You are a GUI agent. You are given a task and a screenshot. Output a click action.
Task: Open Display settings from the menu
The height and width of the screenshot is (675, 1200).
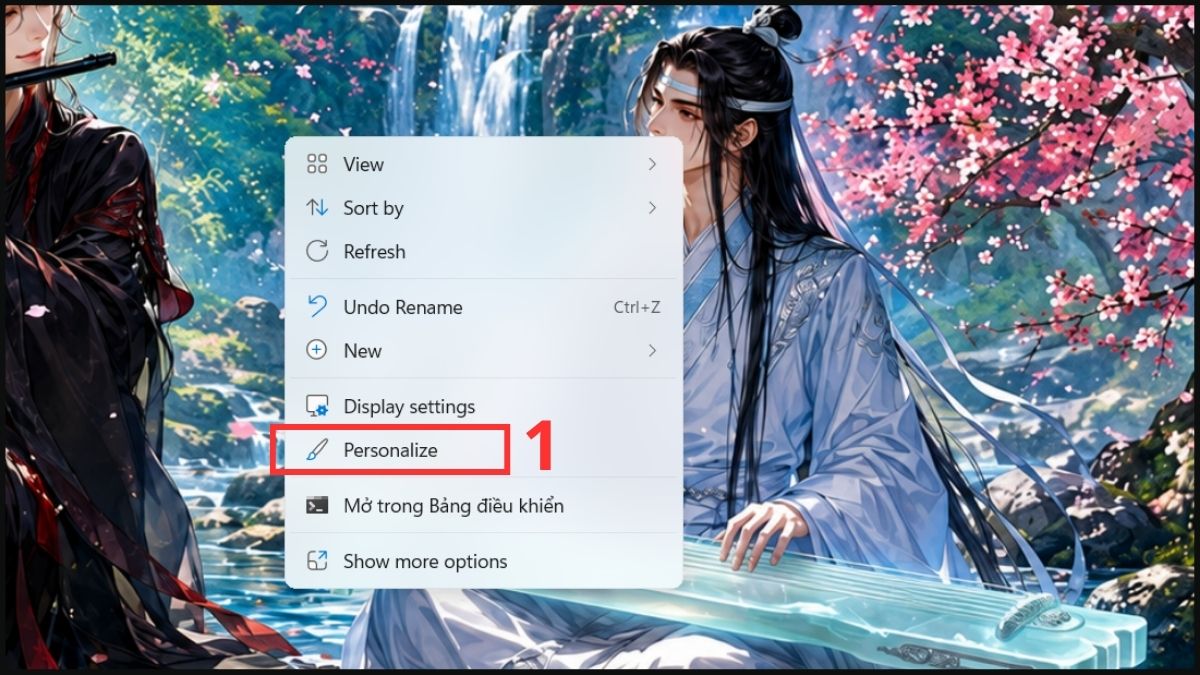tap(483, 406)
